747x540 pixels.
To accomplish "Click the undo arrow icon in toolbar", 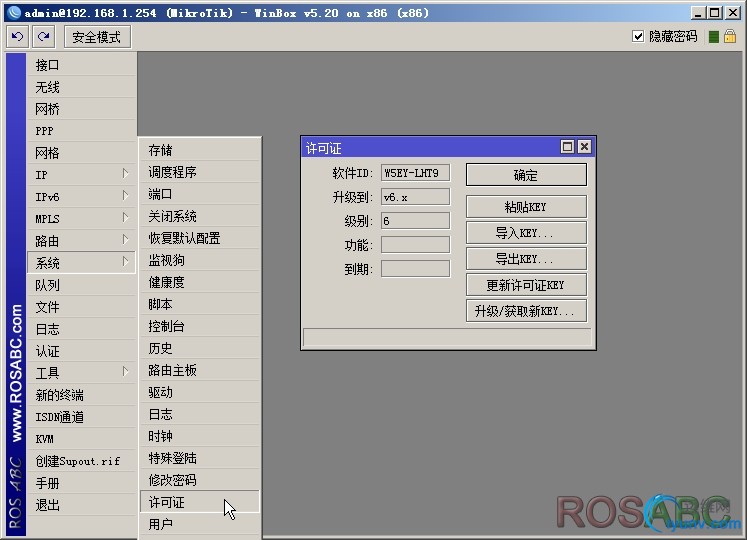I will tap(18, 37).
